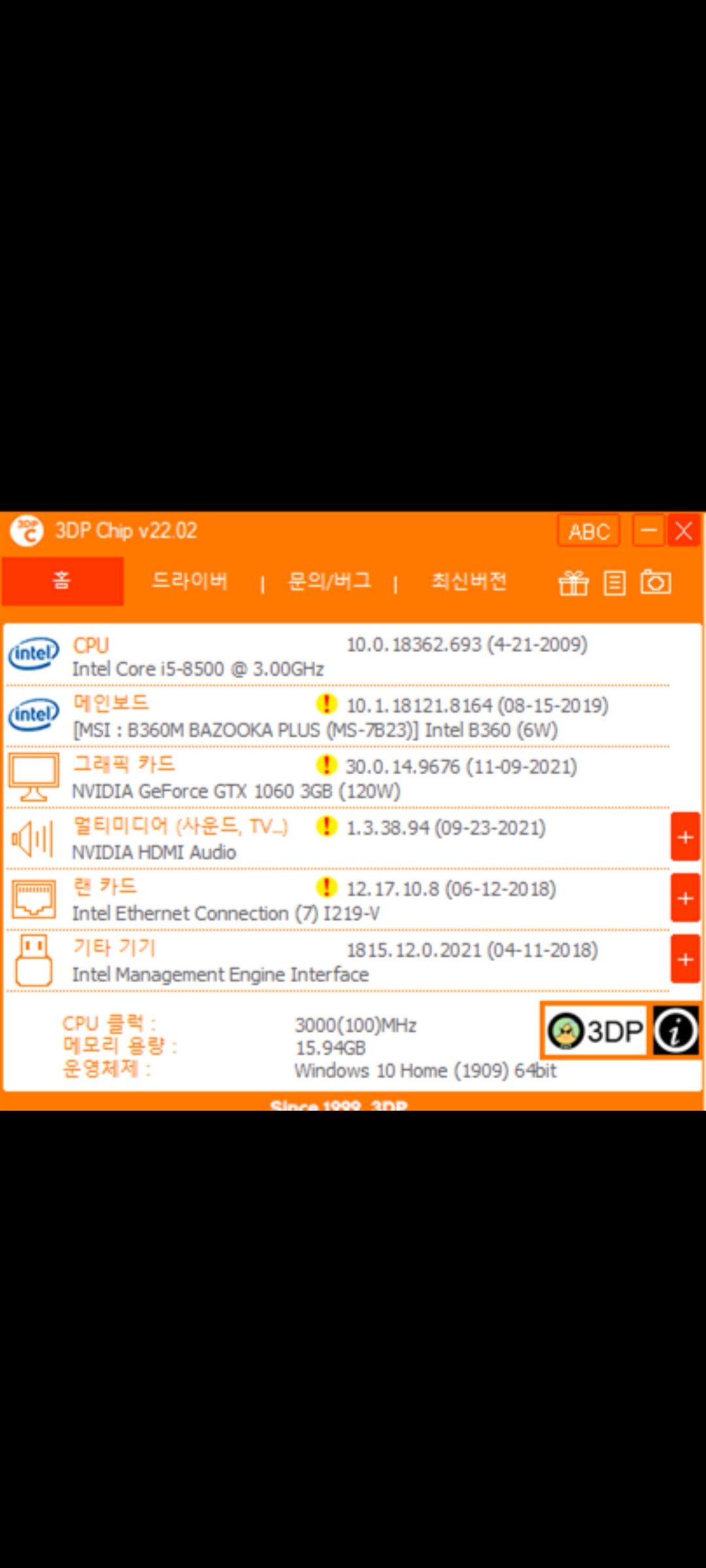The image size is (706, 1568).
Task: Open the 드라이버 tab
Action: 190,581
